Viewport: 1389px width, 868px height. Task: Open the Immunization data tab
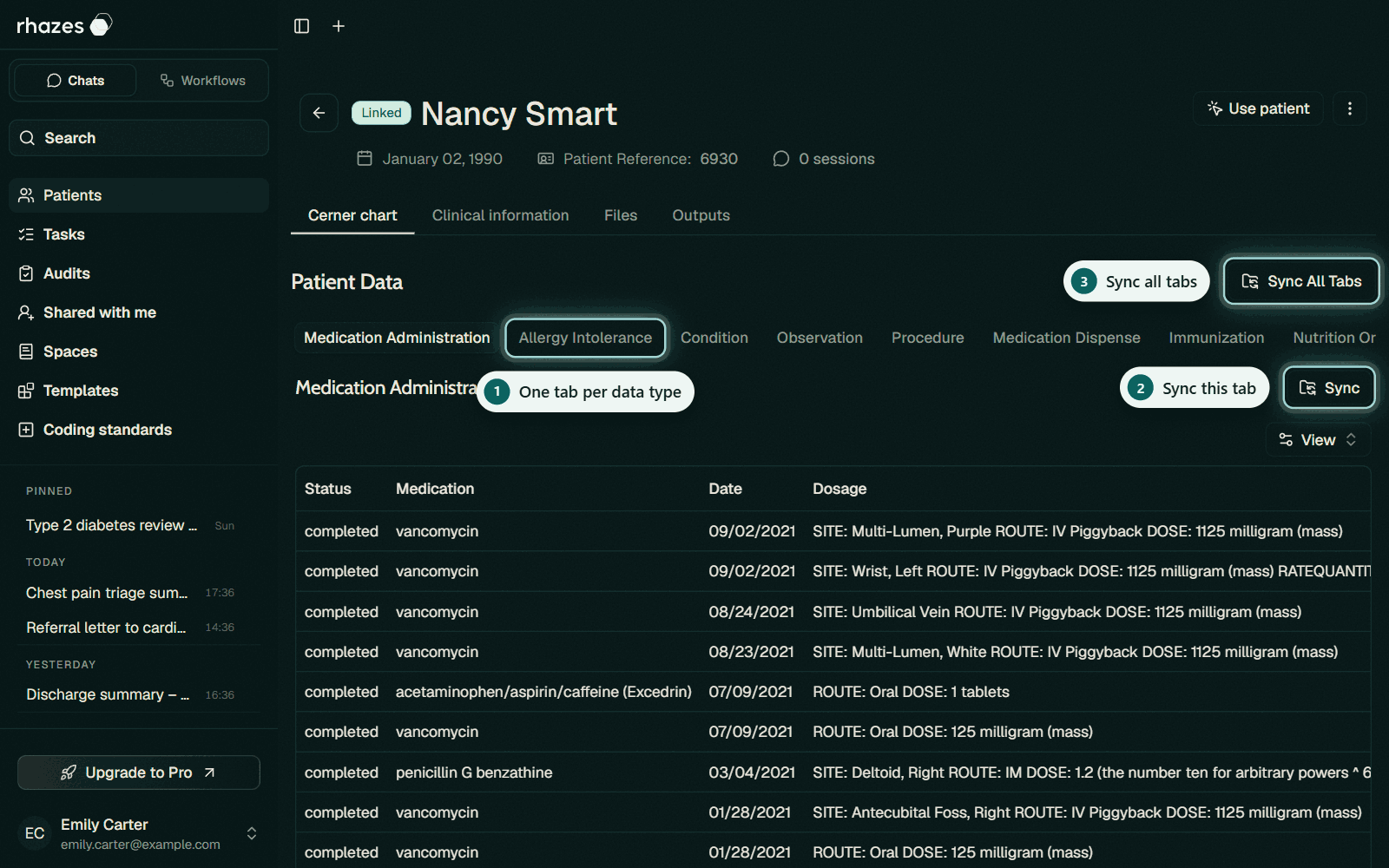pos(1216,338)
